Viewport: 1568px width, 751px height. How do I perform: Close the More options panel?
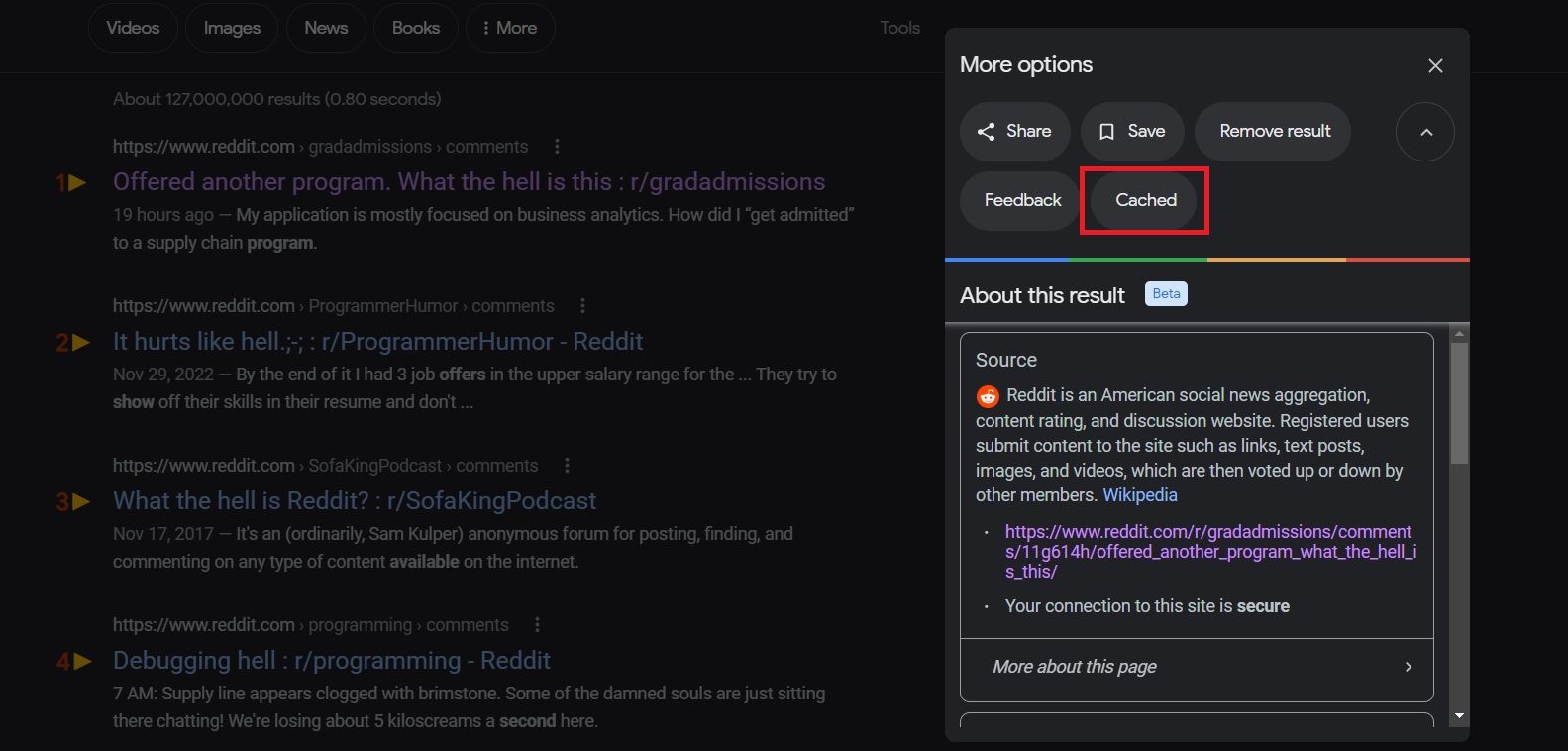(1435, 66)
